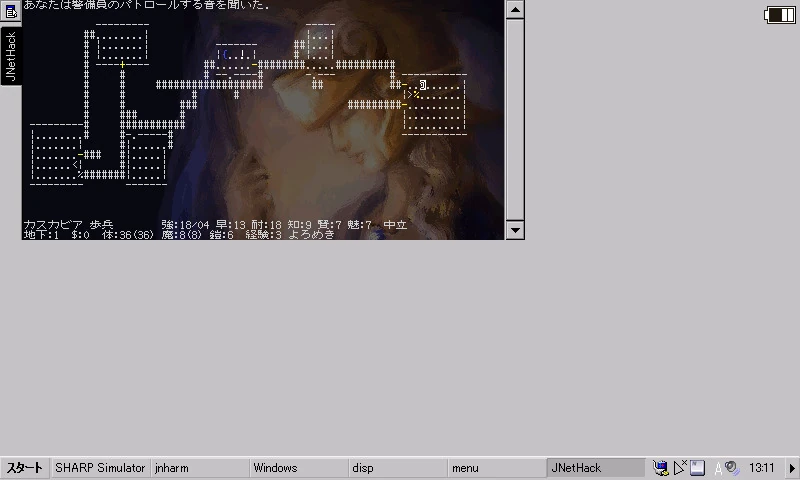Expand the taskbar right arrow
The height and width of the screenshot is (480, 800).
point(792,468)
